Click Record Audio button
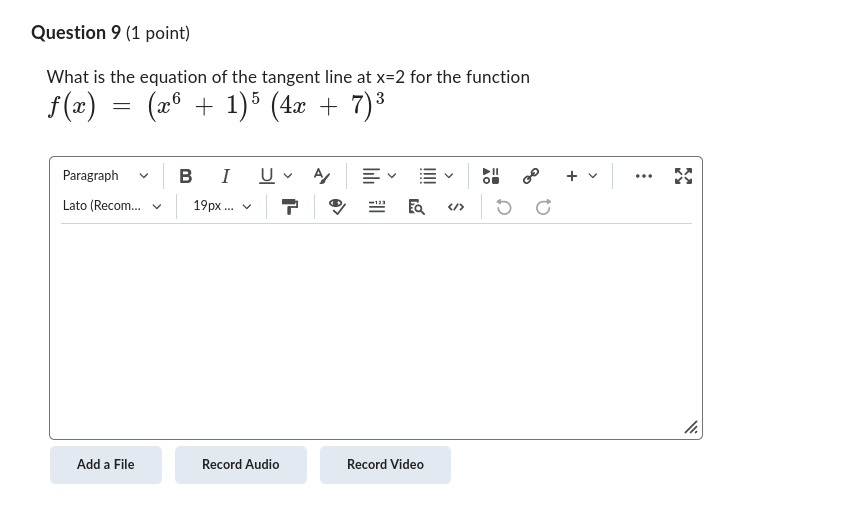 [x=241, y=465]
